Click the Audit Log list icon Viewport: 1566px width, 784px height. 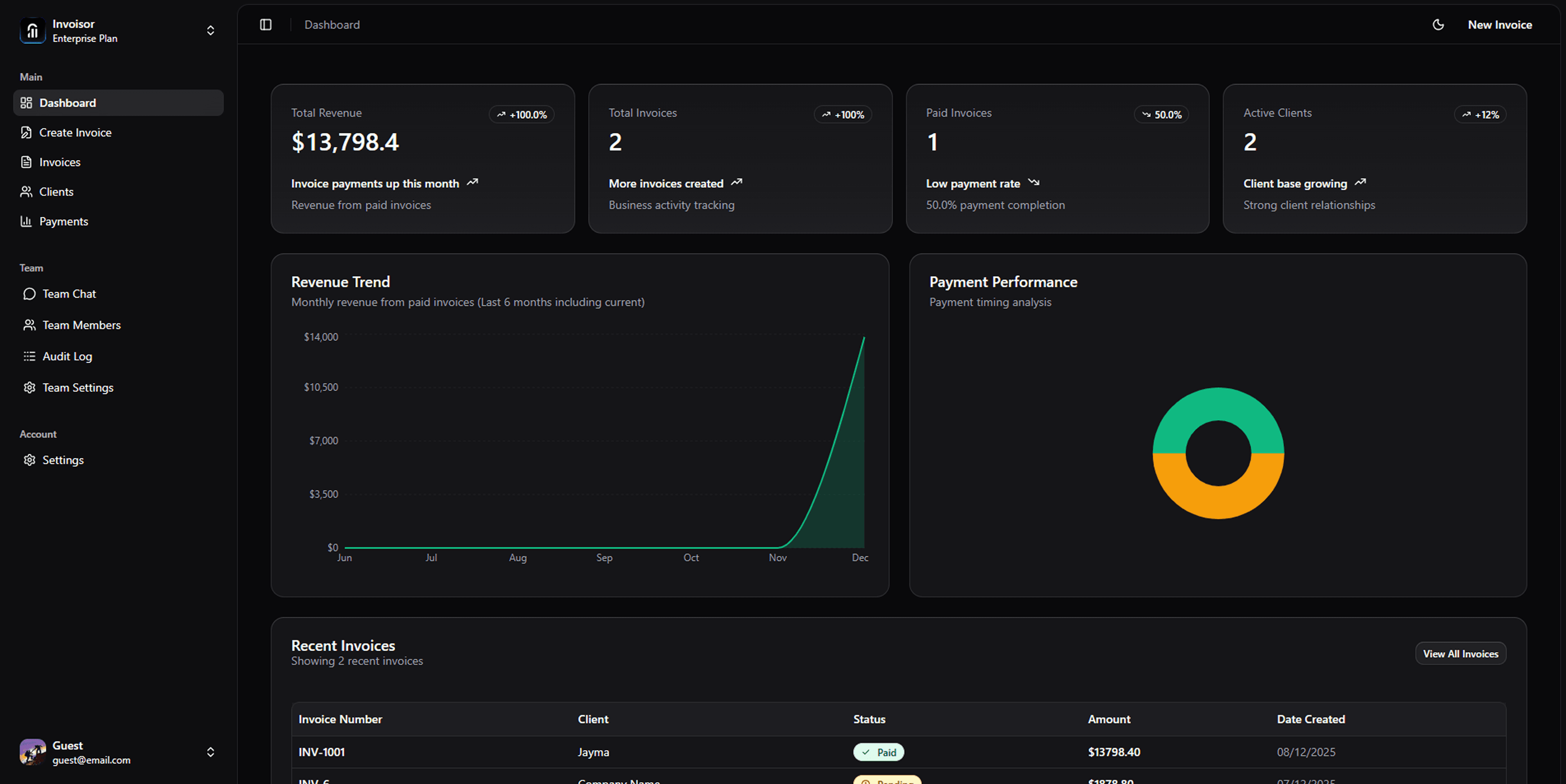click(x=29, y=357)
